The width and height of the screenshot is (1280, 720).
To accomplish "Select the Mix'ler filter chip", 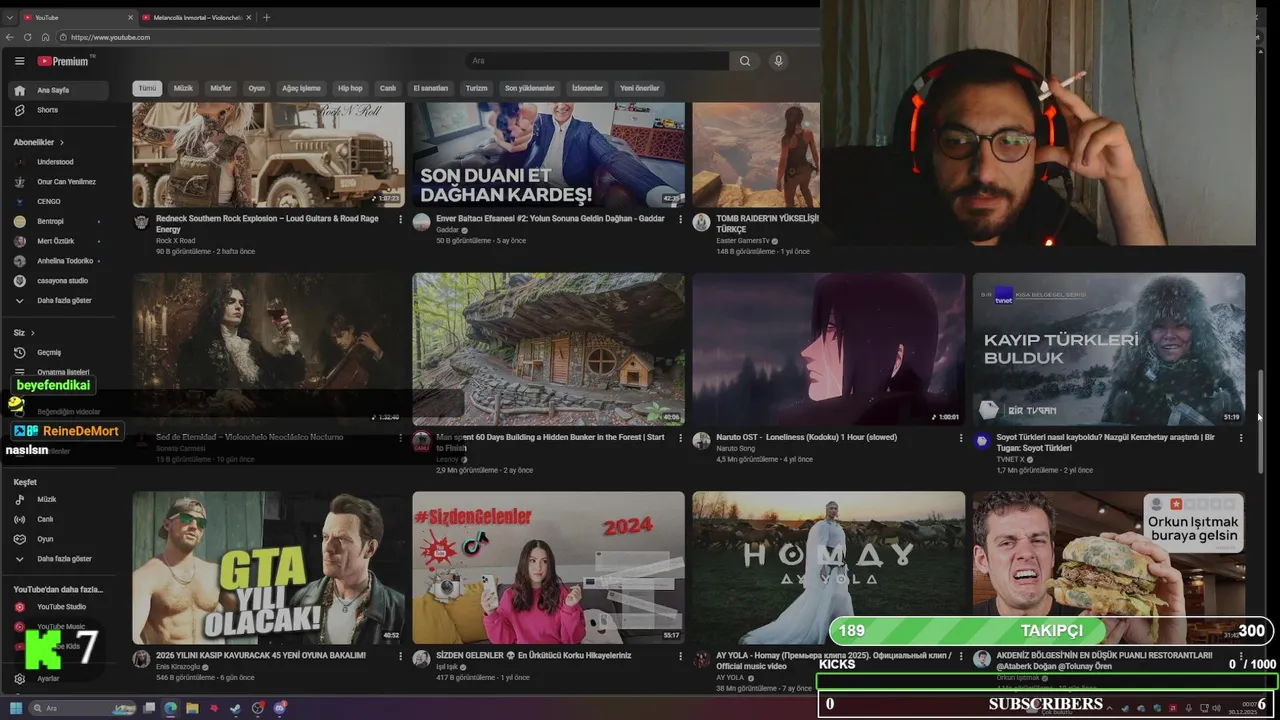I will [220, 88].
